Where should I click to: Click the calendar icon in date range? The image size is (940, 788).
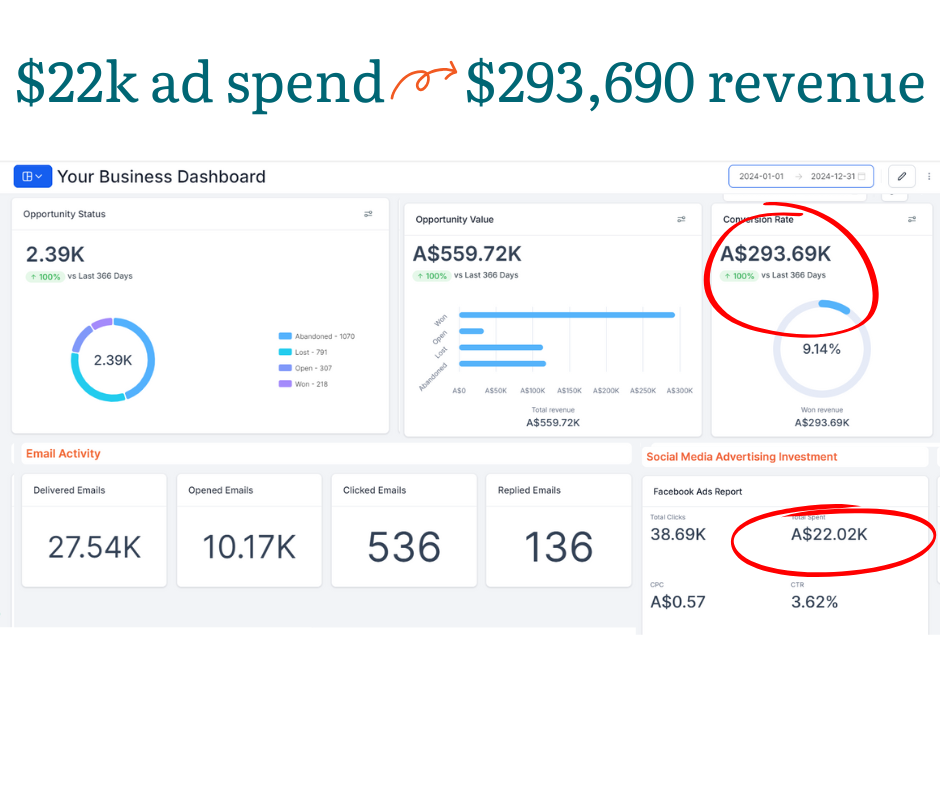click(x=861, y=177)
